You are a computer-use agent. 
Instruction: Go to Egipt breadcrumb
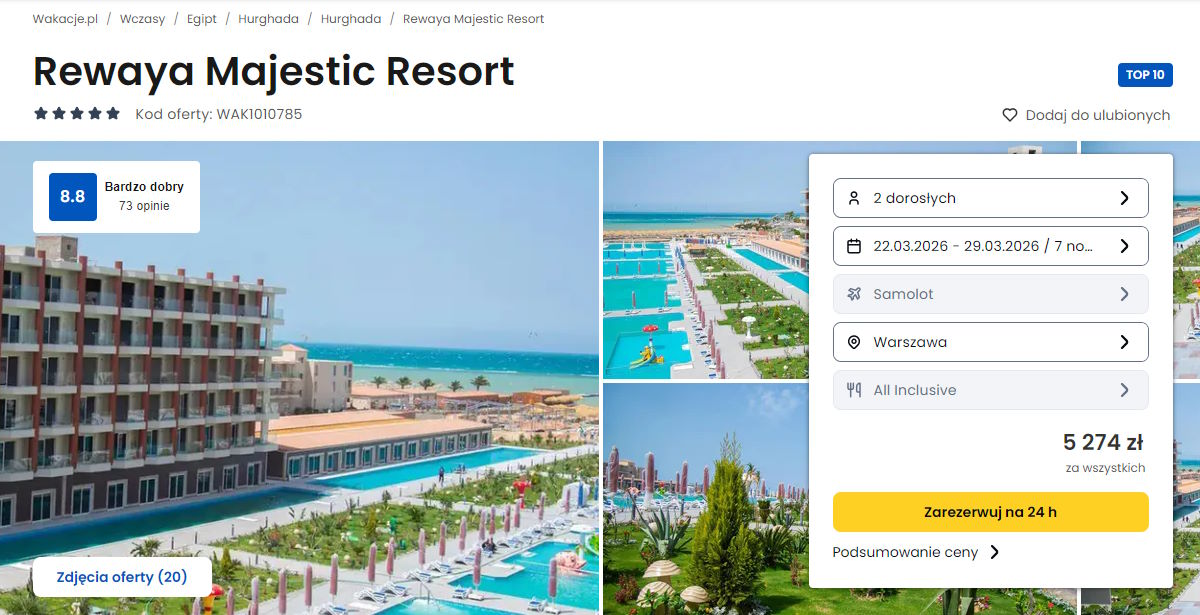point(202,19)
